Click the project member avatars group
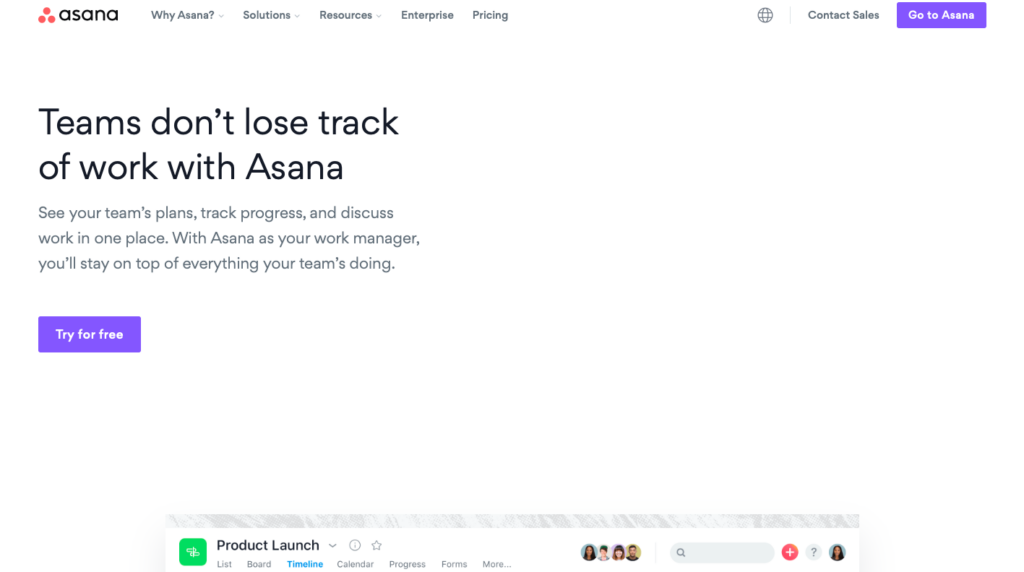This screenshot has width=1024, height=572. click(610, 552)
